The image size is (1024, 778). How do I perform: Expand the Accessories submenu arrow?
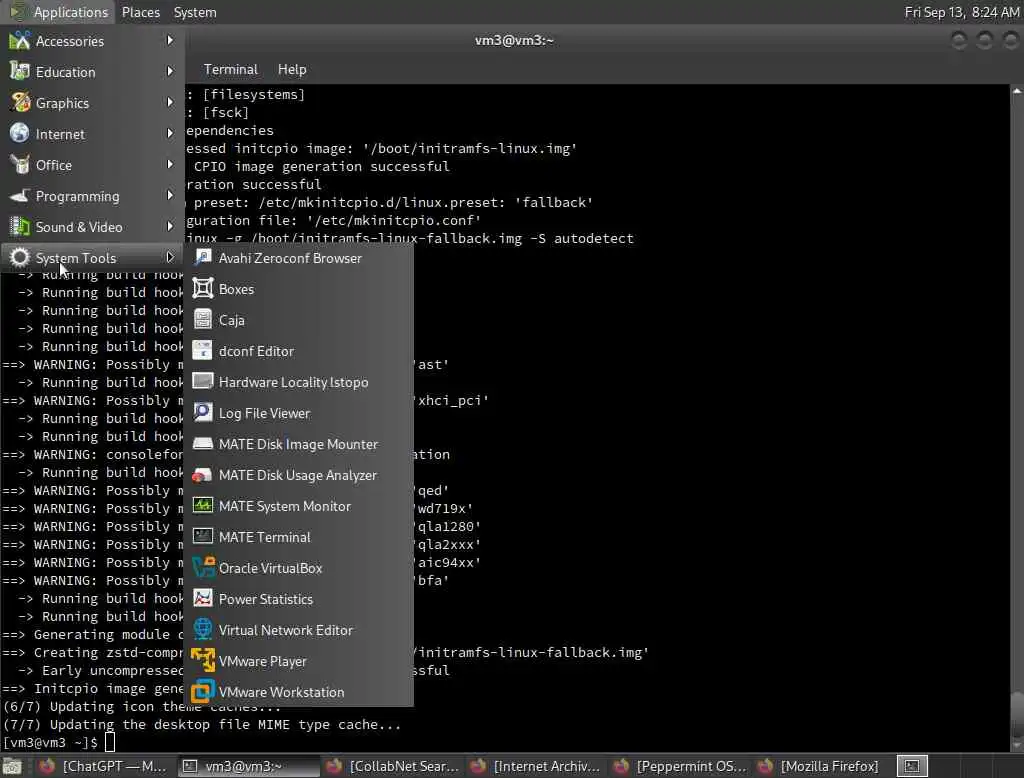[170, 41]
